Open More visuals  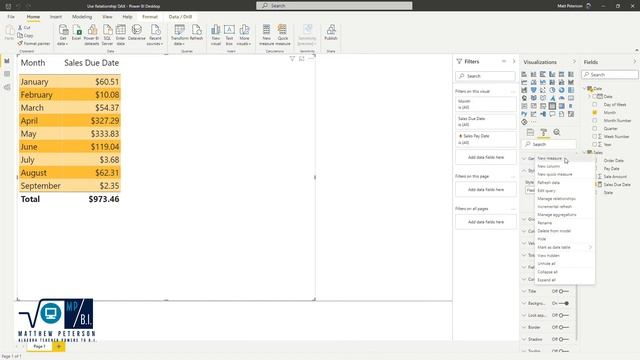pyautogui.click(x=244, y=34)
